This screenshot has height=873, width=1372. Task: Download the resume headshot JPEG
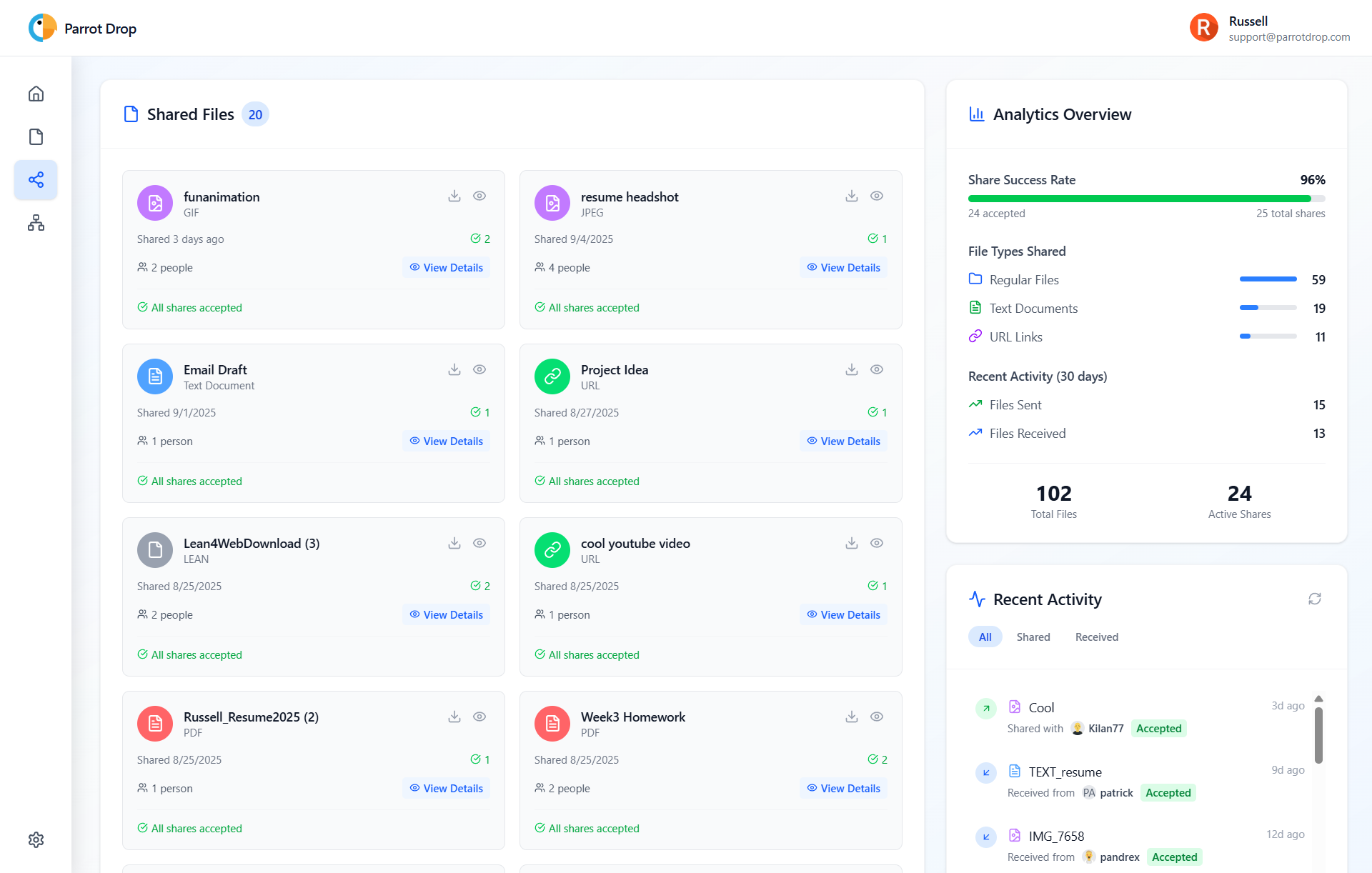pos(851,195)
